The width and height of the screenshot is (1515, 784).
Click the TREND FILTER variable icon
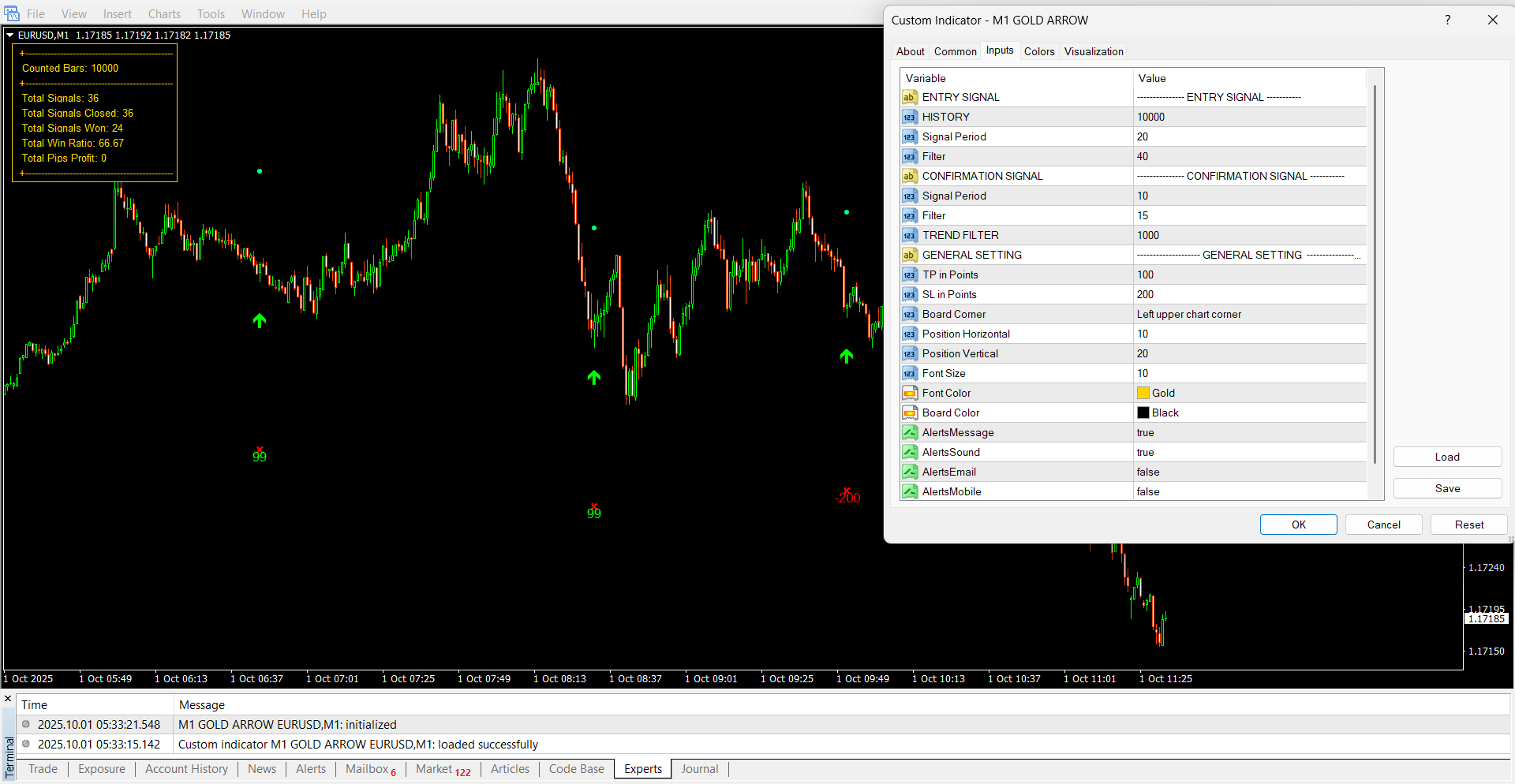tap(910, 235)
